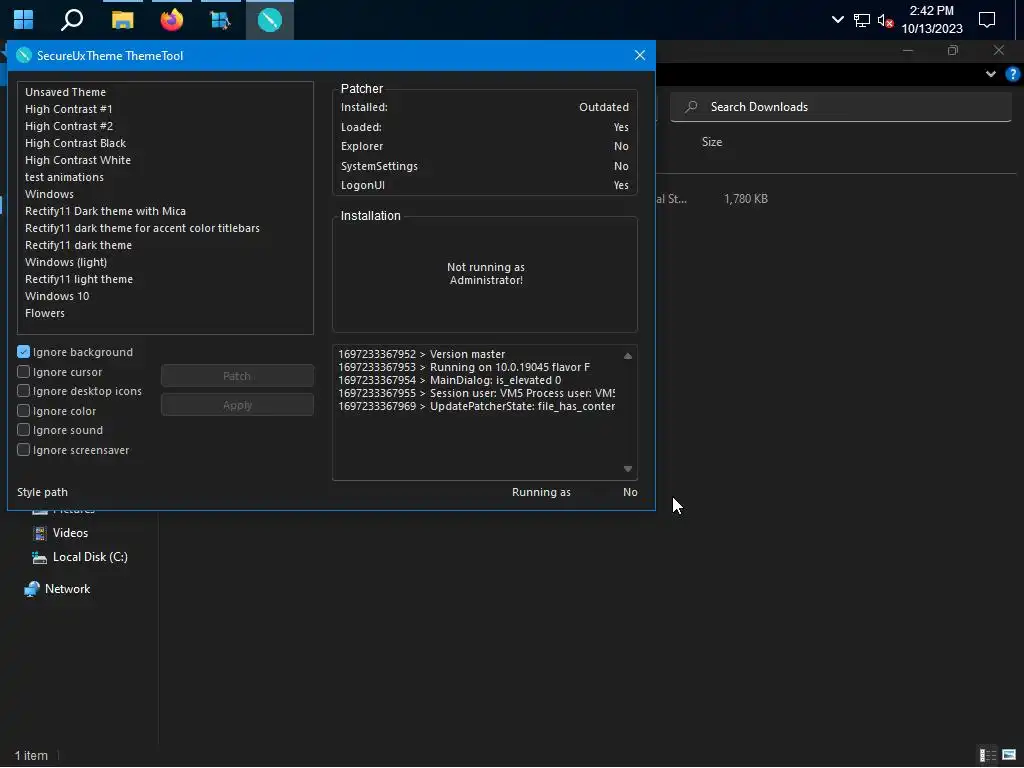Select High Contrast White theme
1024x768 pixels.
[78, 160]
